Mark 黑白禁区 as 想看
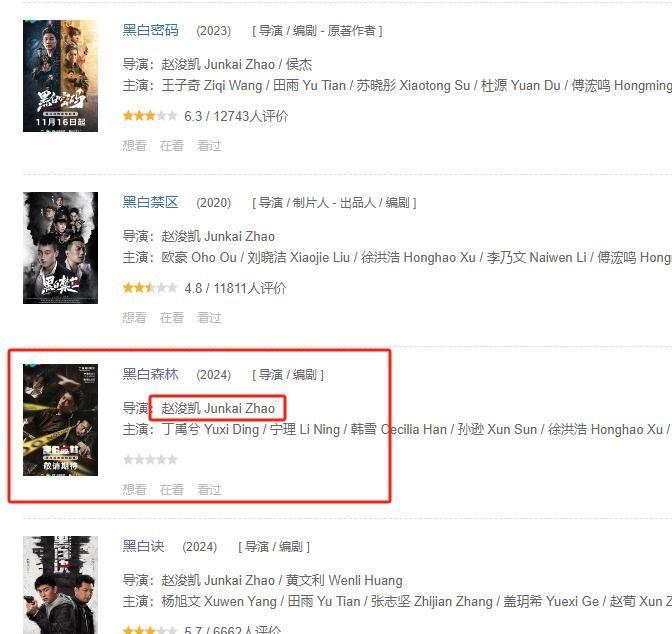This screenshot has width=672, height=634. (x=135, y=318)
